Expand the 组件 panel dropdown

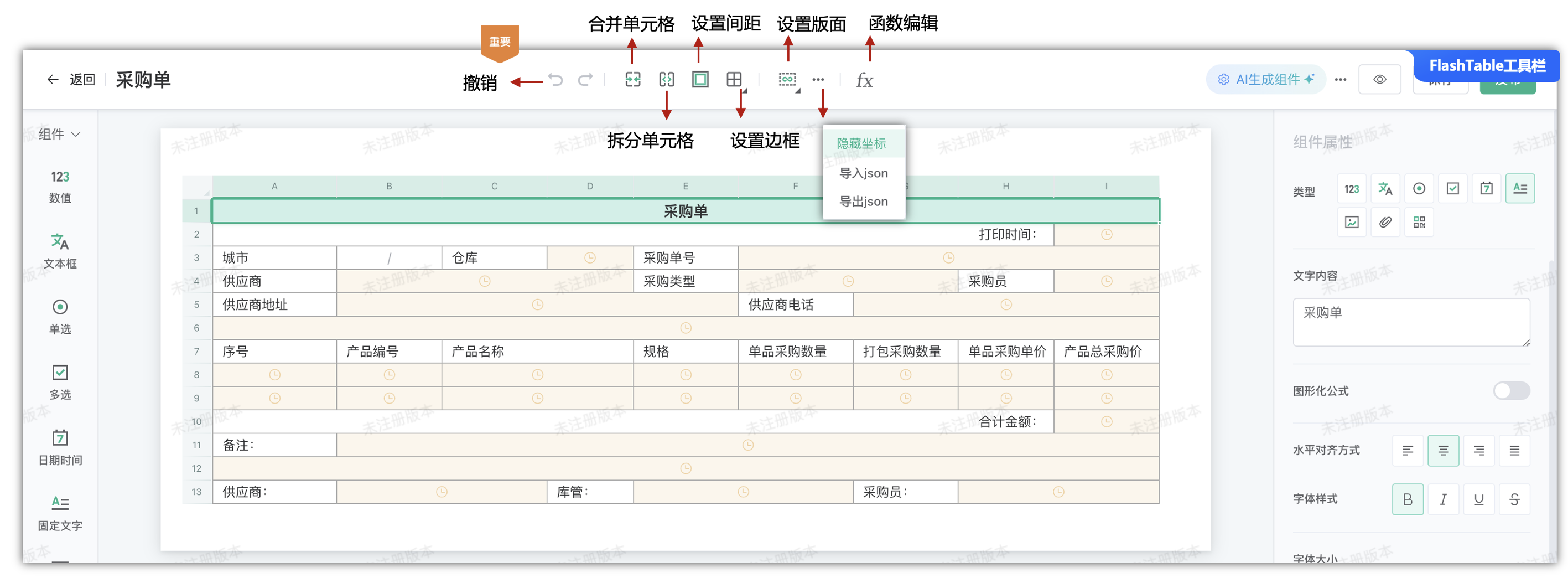[x=60, y=134]
